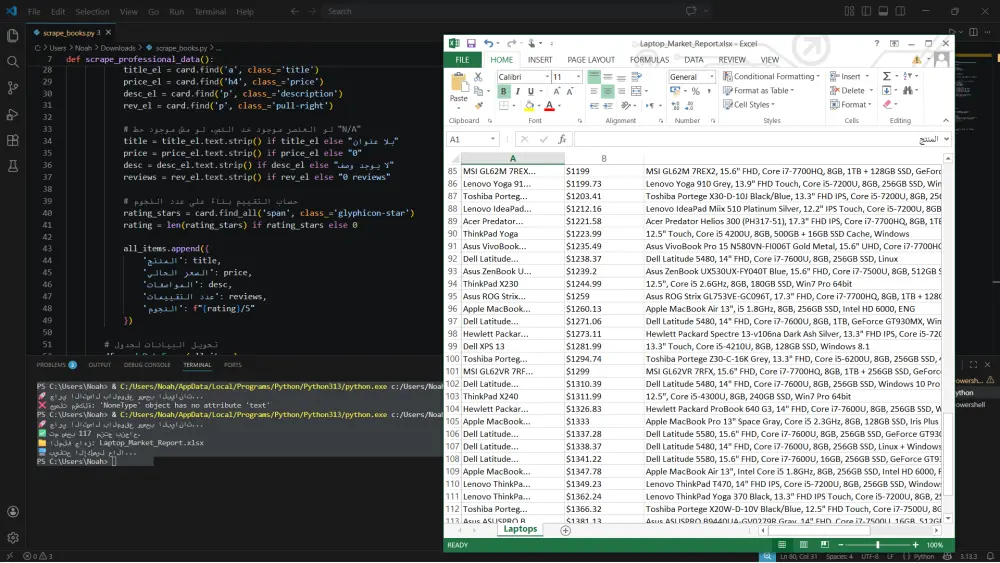Click the AutoSum sigma icon in Excel
The width and height of the screenshot is (1000, 563).
point(886,77)
